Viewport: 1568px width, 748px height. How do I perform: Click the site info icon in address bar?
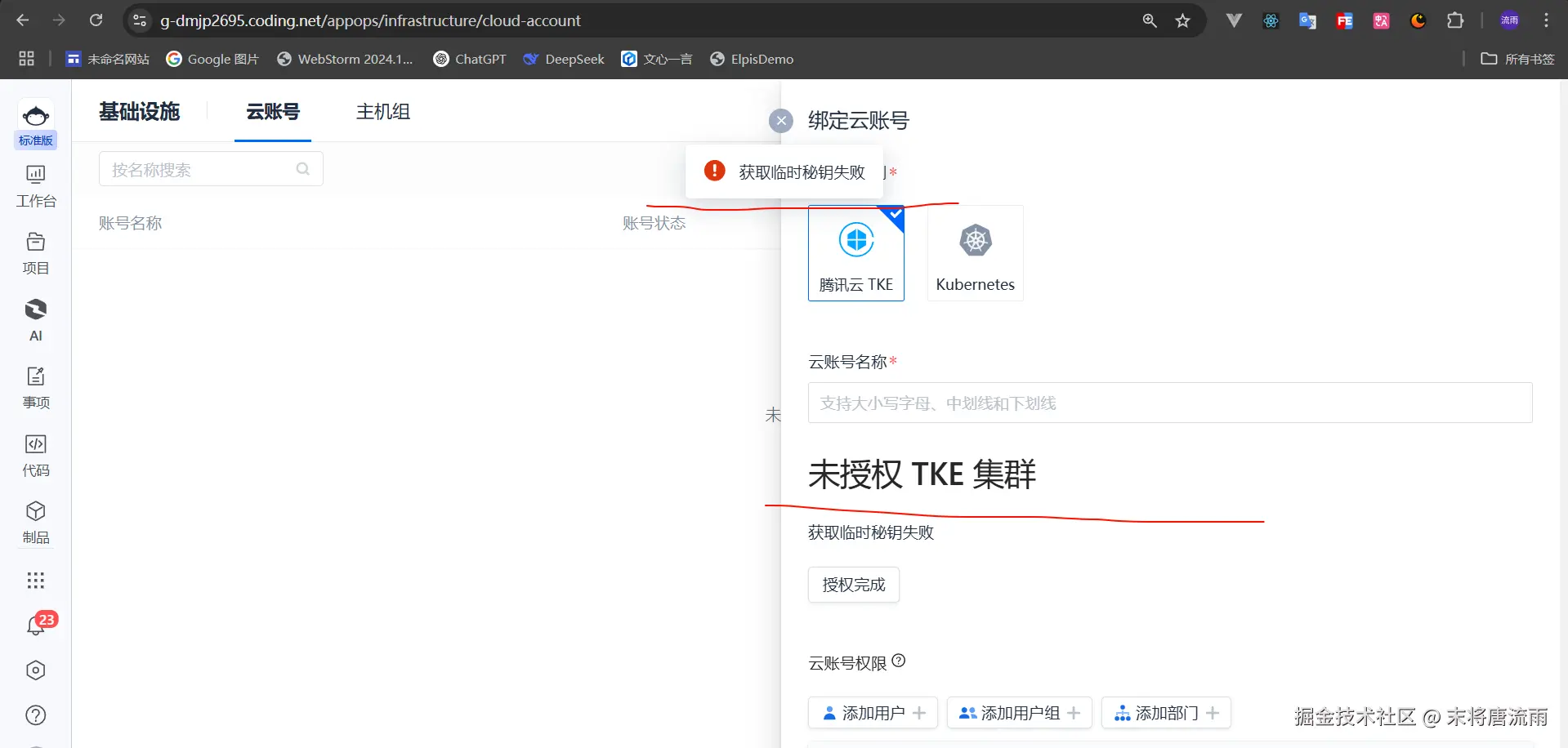pos(140,20)
